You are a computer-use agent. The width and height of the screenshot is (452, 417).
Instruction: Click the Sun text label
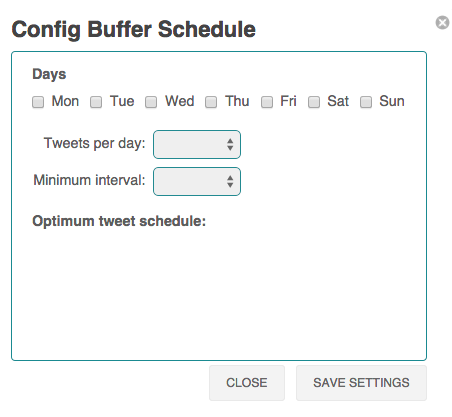[x=392, y=101]
